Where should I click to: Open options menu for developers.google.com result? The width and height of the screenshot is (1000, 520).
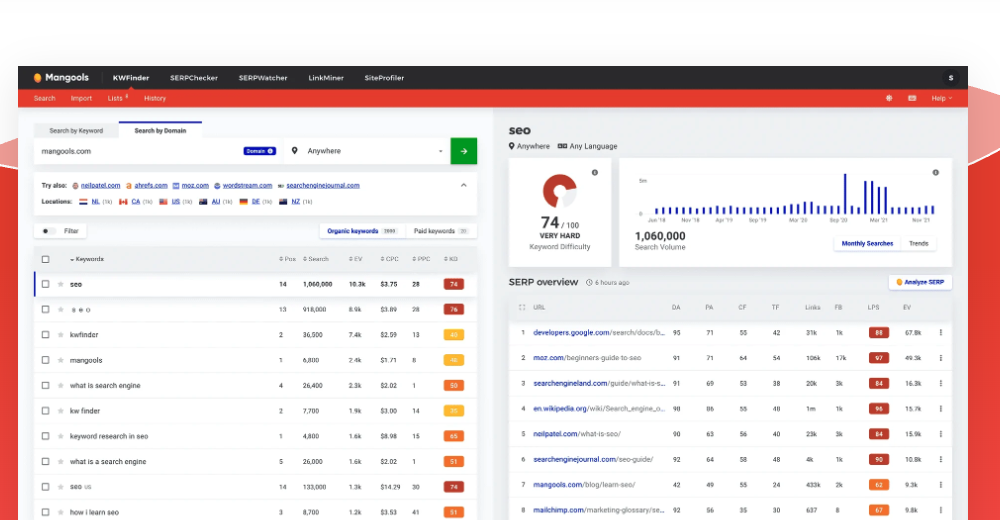[x=941, y=332]
